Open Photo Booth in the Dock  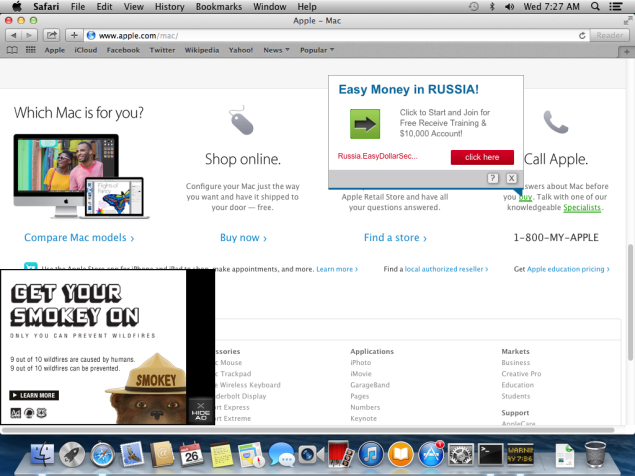click(x=341, y=454)
